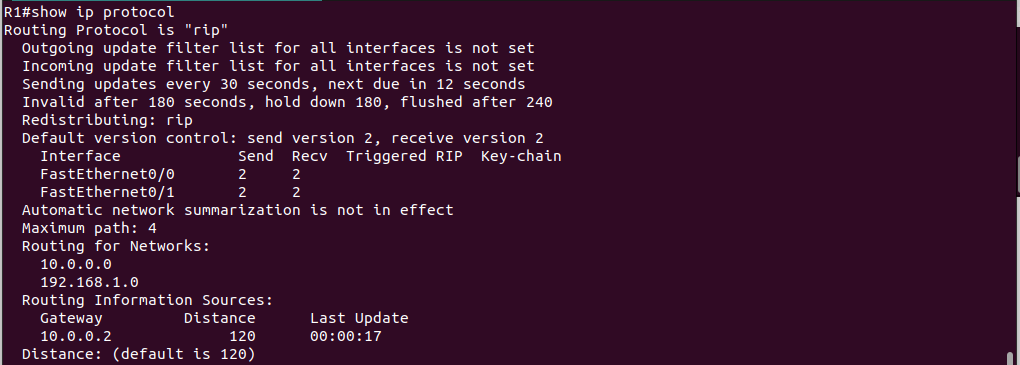Click the gateway address 10.0.0.2
This screenshot has height=365, width=1020.
click(x=76, y=337)
